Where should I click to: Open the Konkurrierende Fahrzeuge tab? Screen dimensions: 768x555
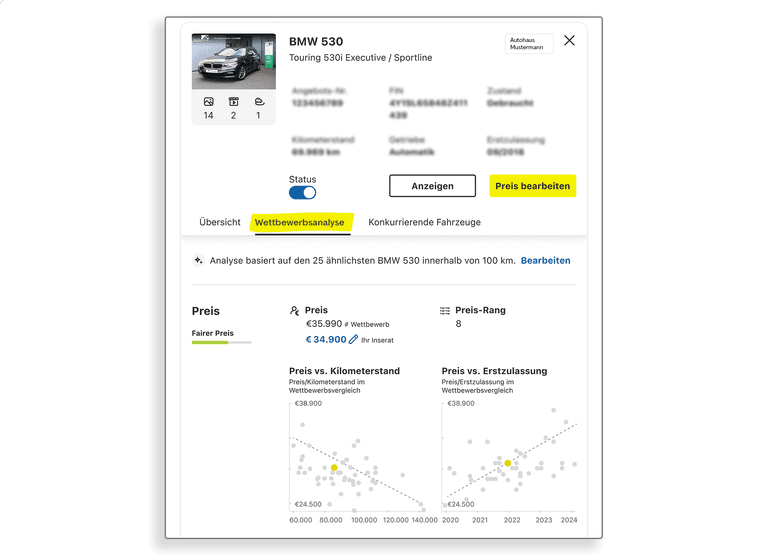424,222
